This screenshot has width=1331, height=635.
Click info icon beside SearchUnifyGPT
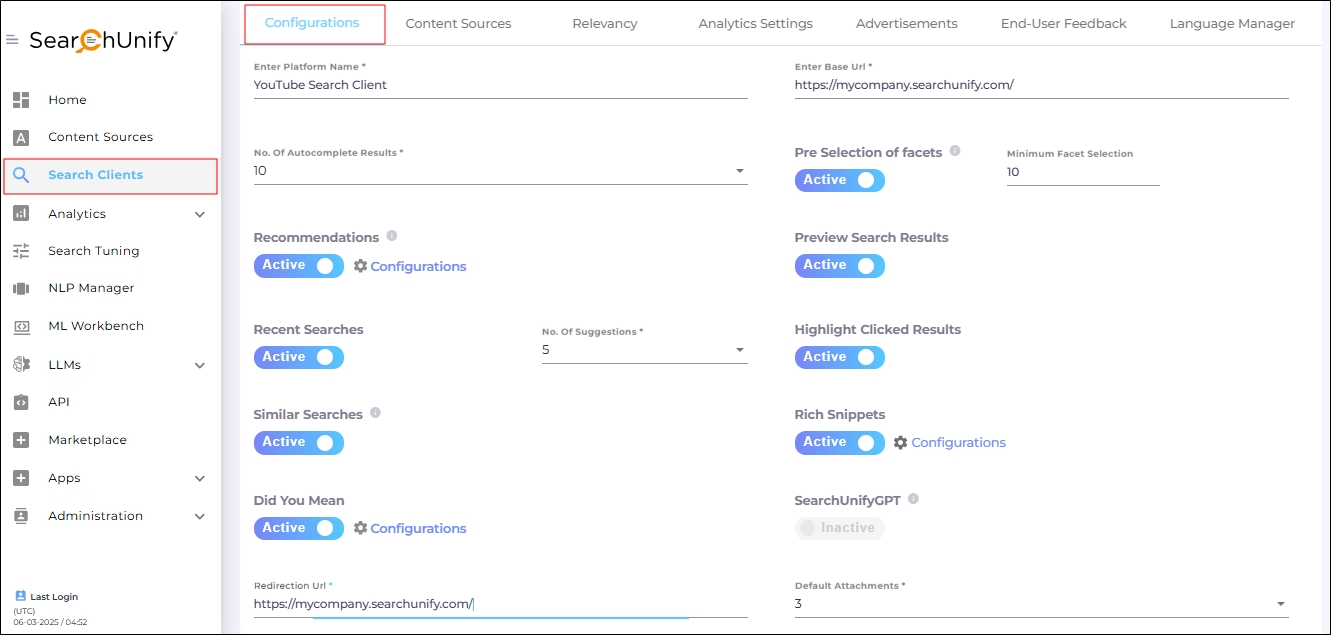913,499
